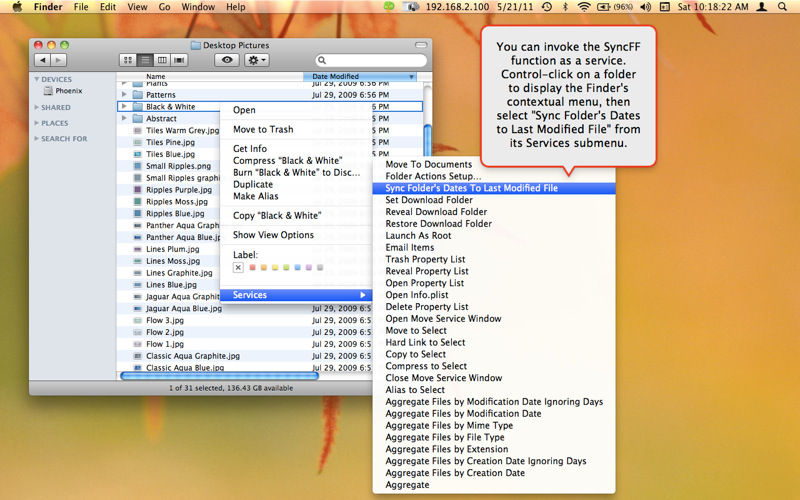
Task: Expand the SHARED sidebar section
Action: [37, 107]
